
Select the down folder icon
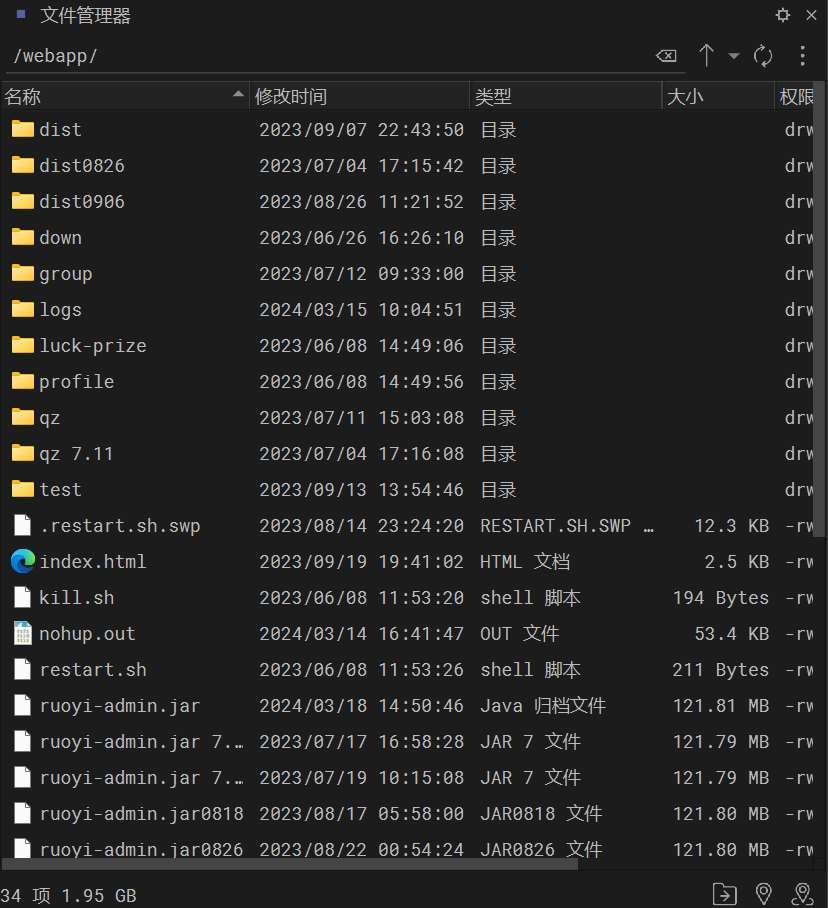click(23, 237)
